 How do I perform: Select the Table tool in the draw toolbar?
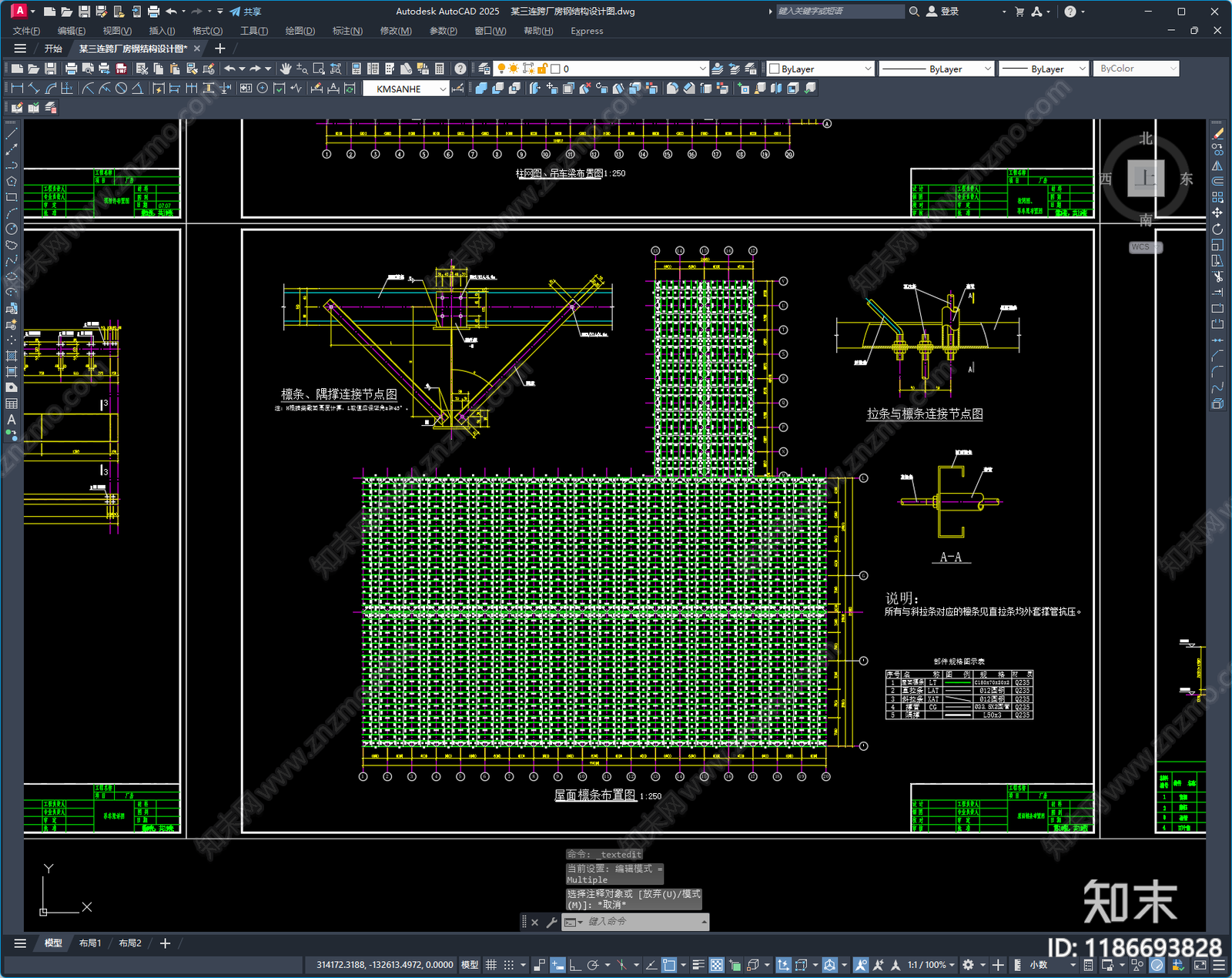12,404
